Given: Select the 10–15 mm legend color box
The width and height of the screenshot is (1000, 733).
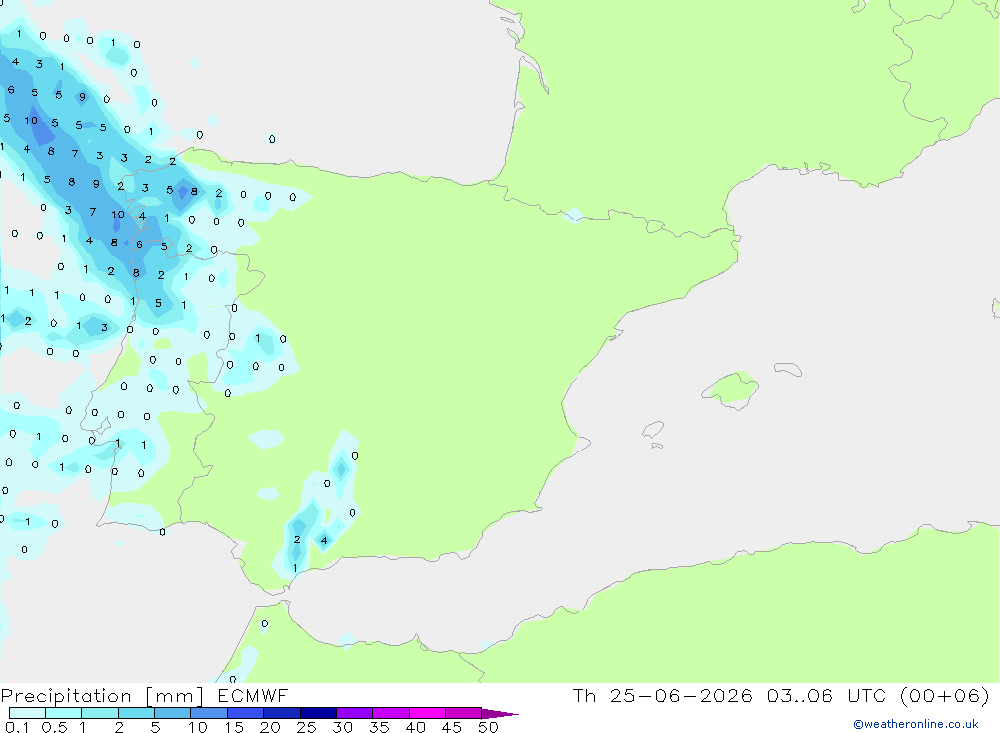Looking at the screenshot, I should [209, 713].
